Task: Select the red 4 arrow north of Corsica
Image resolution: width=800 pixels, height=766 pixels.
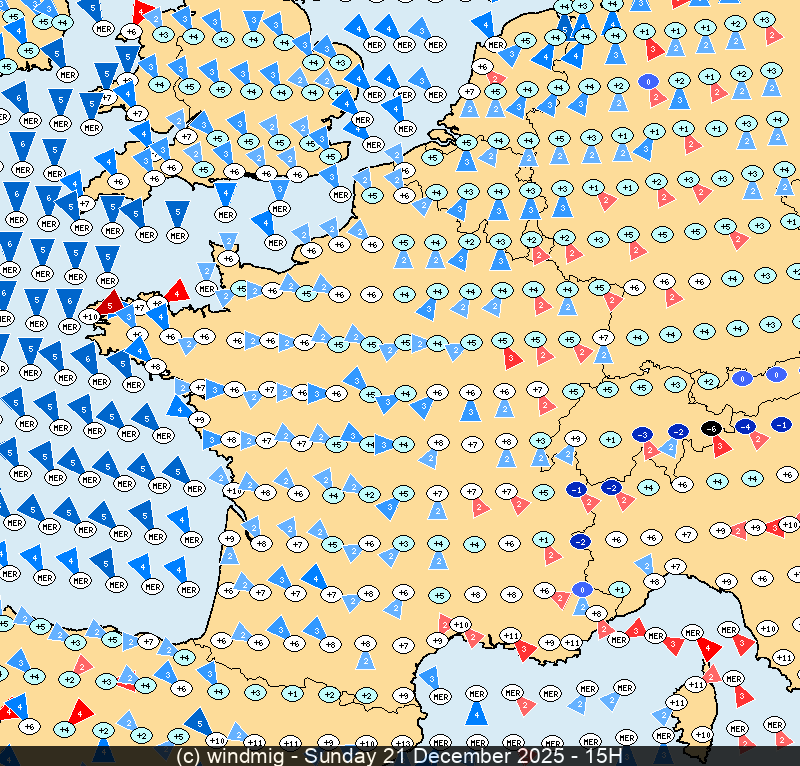Action: [708, 648]
